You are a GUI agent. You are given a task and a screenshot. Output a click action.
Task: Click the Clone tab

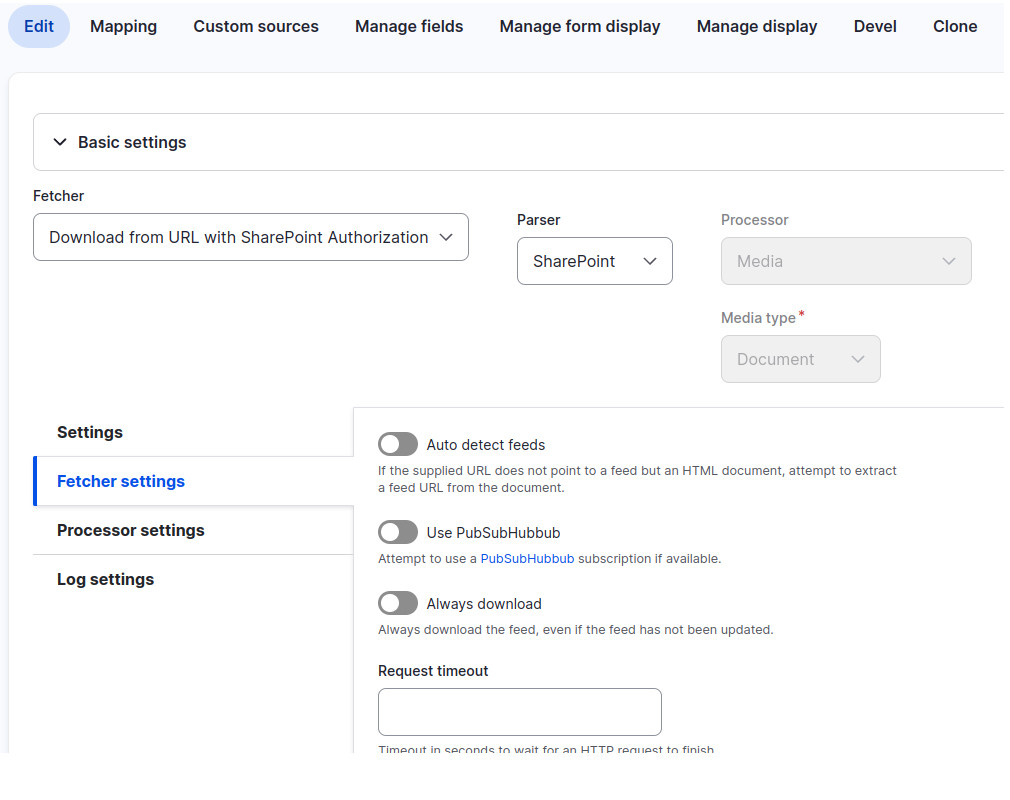[955, 27]
